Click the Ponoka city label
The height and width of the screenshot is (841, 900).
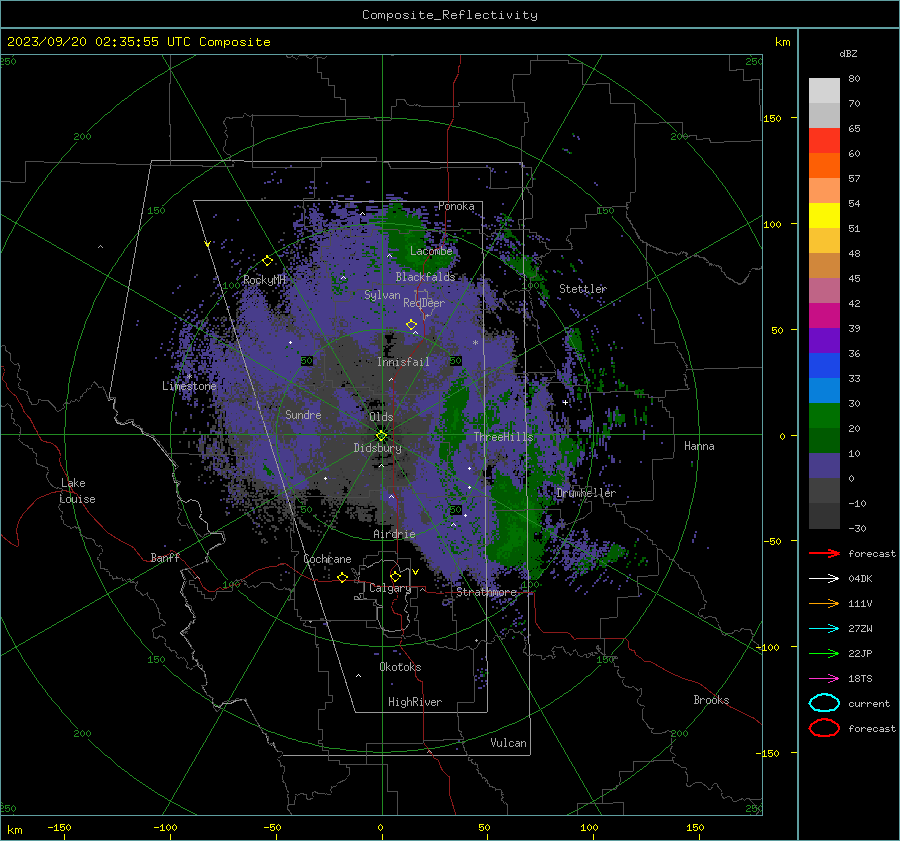coord(456,206)
